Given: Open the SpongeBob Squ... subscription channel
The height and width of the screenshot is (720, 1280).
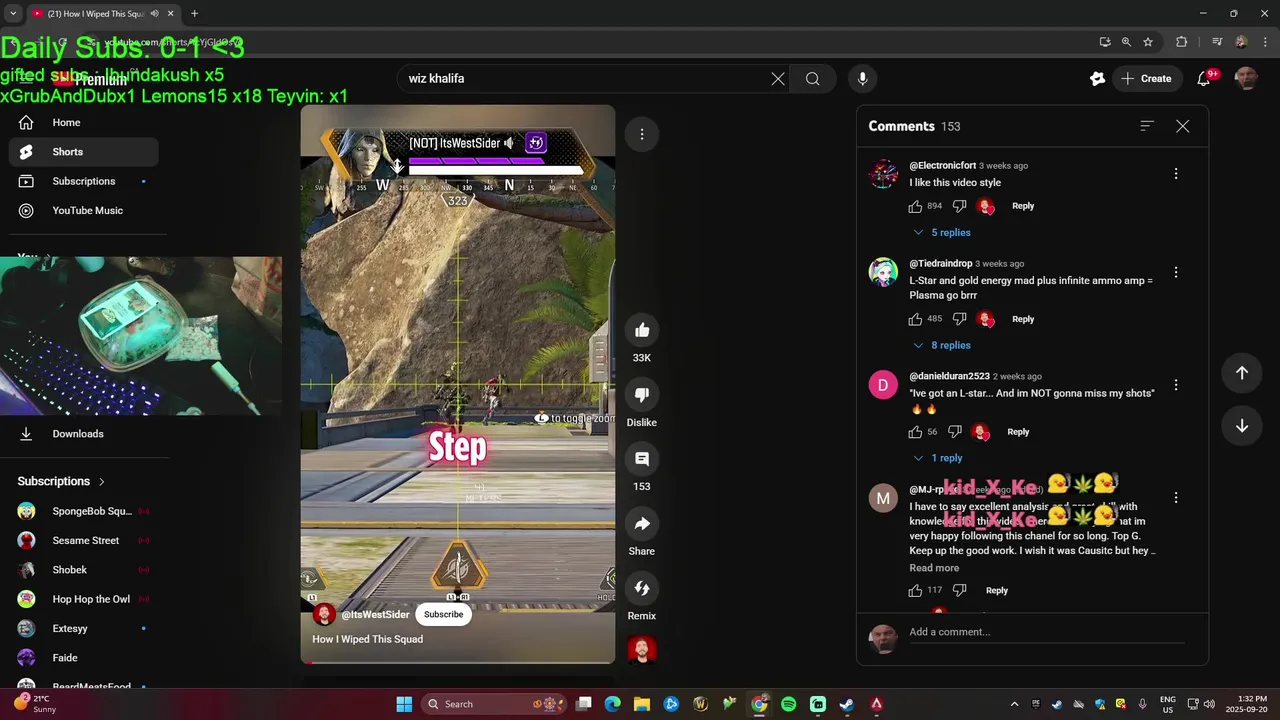Looking at the screenshot, I should coord(84,511).
